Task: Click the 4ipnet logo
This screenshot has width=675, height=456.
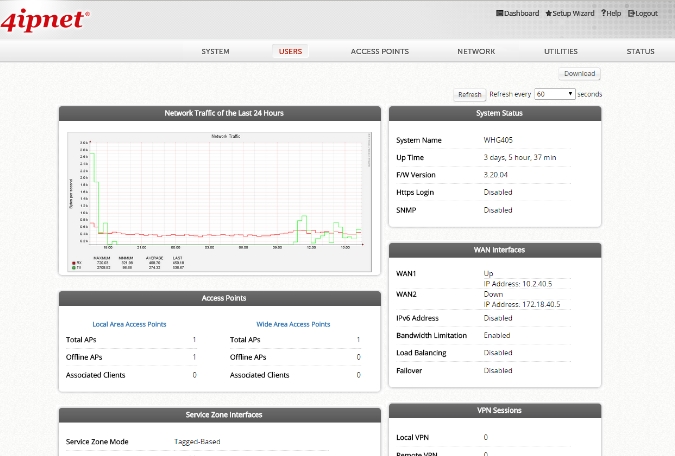Action: (x=46, y=17)
